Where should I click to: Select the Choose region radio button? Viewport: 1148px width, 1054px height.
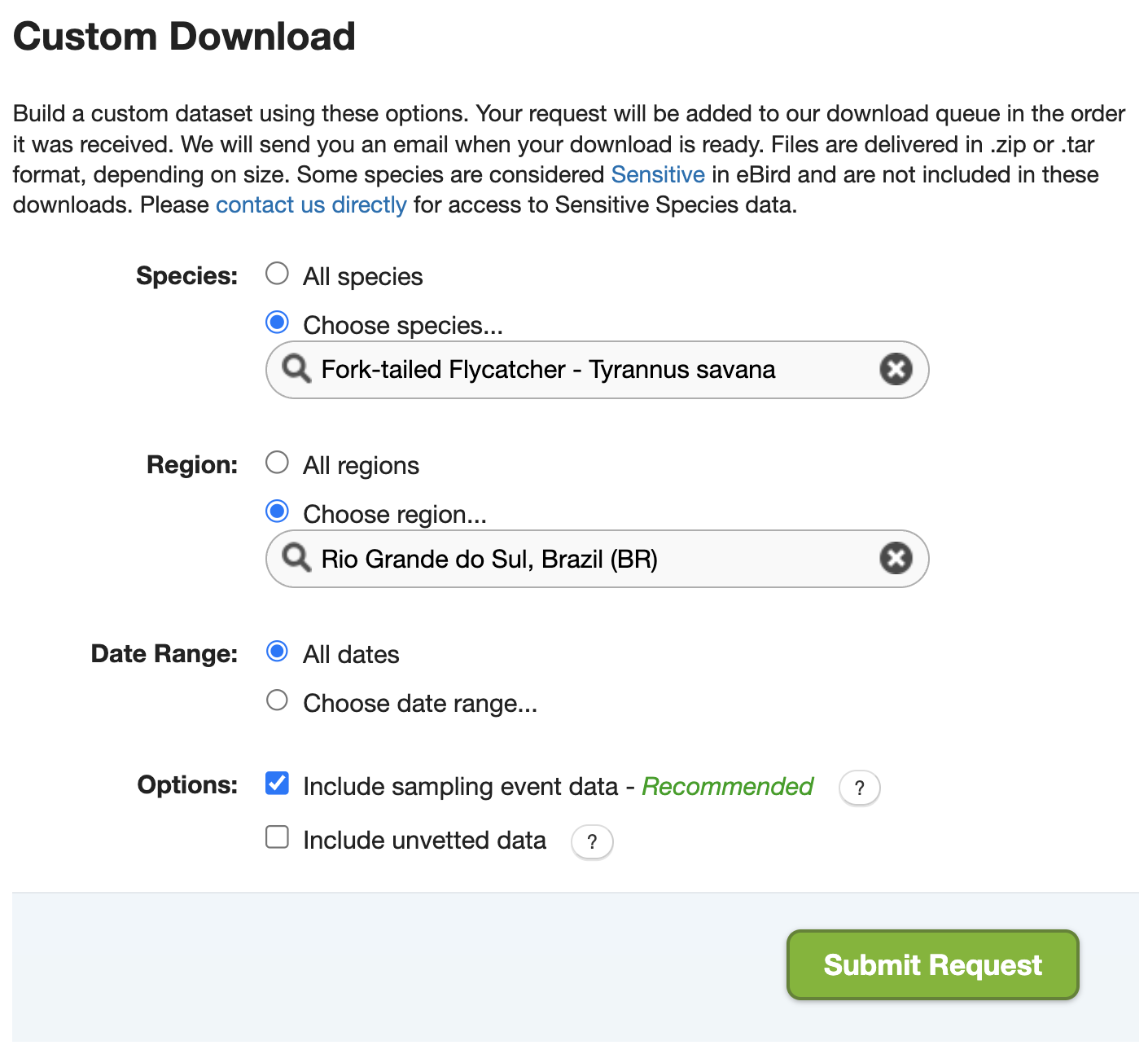[x=278, y=512]
